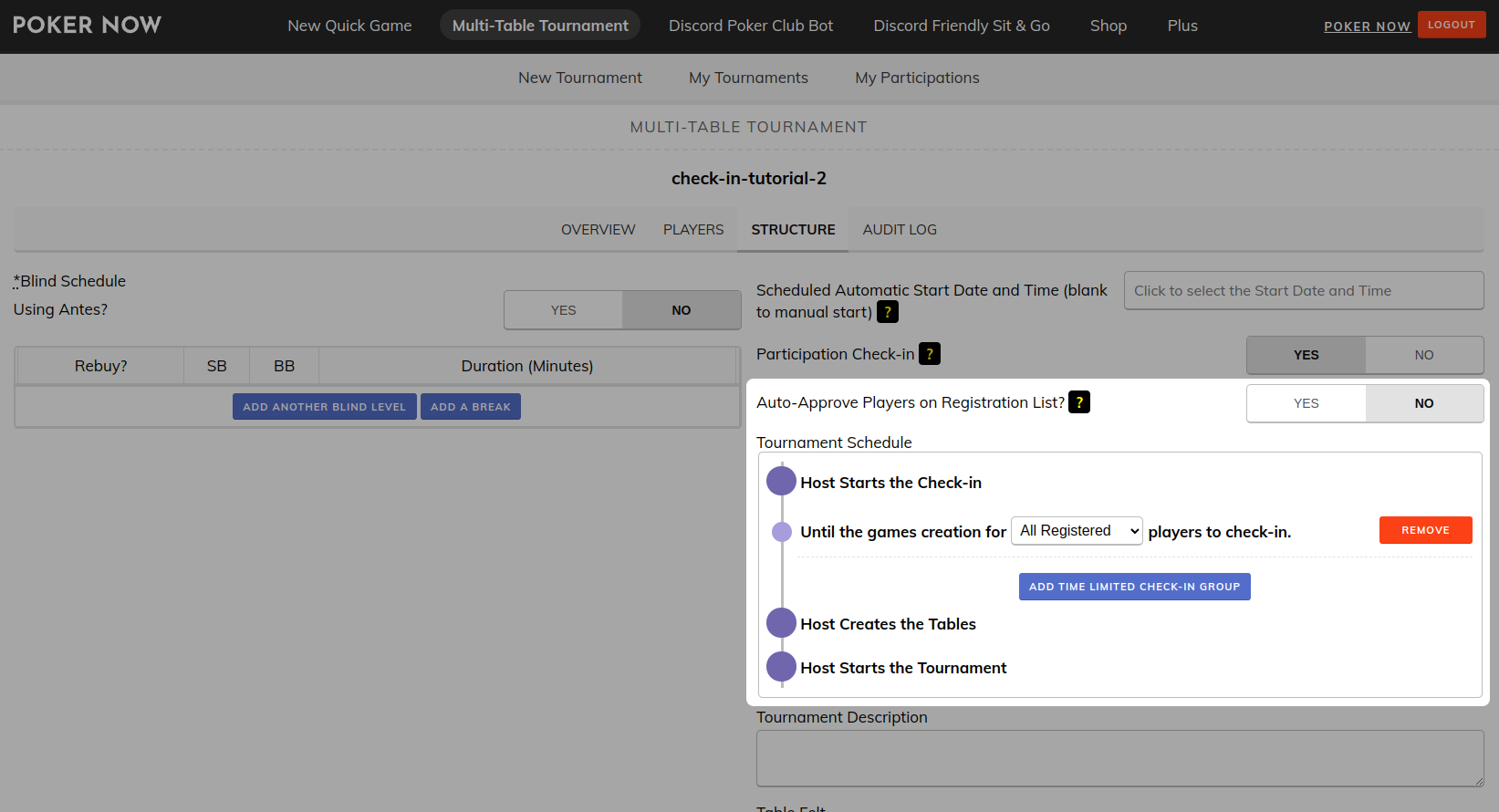The width and height of the screenshot is (1499, 812).
Task: Click the Logout button
Action: [x=1451, y=25]
